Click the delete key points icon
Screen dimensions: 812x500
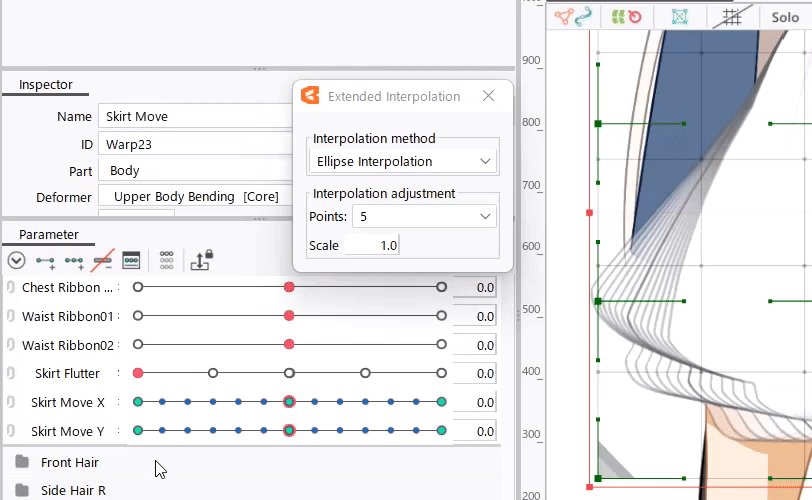pyautogui.click(x=103, y=261)
